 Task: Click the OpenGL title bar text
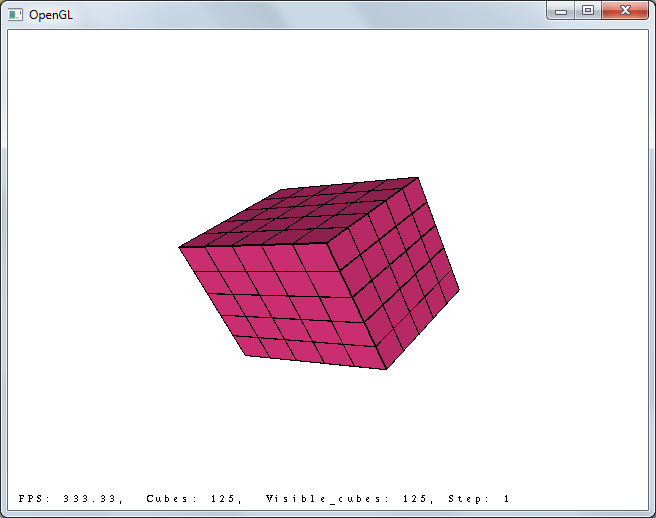[x=51, y=15]
